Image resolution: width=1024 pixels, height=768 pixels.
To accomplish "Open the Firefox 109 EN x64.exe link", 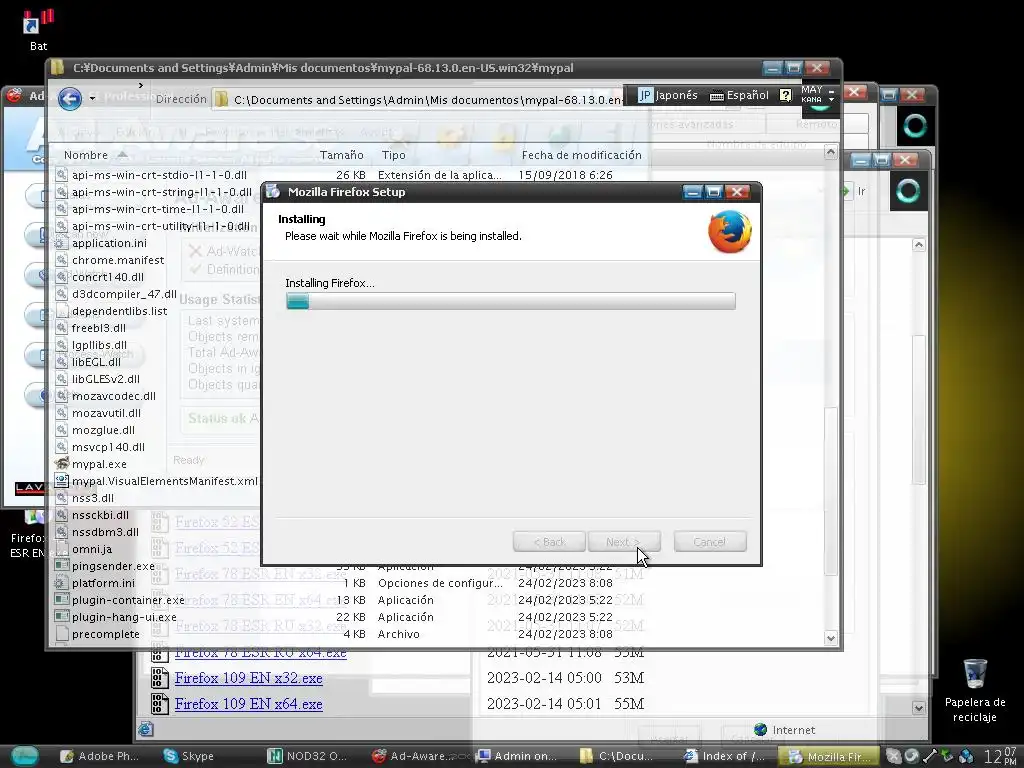I will [x=248, y=704].
